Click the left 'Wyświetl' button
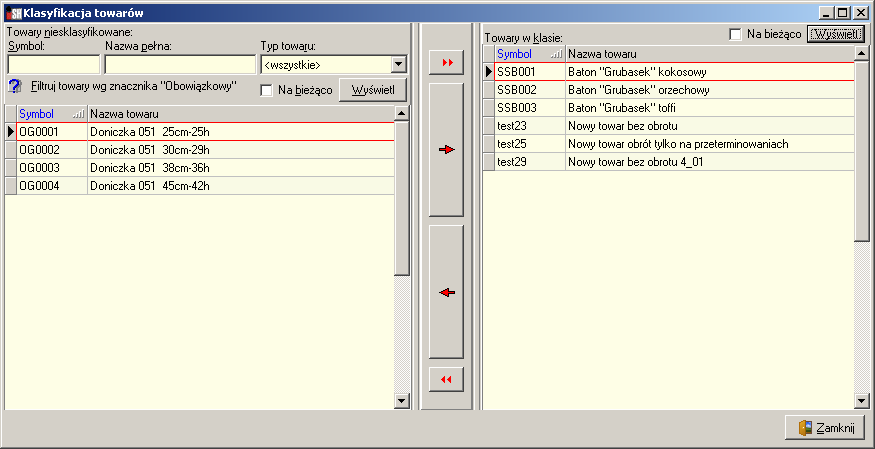Image resolution: width=875 pixels, height=449 pixels. (373, 90)
